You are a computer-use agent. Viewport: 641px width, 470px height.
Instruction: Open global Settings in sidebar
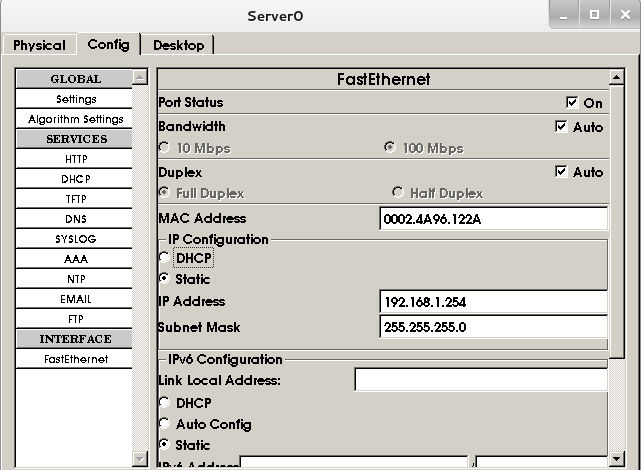76,99
